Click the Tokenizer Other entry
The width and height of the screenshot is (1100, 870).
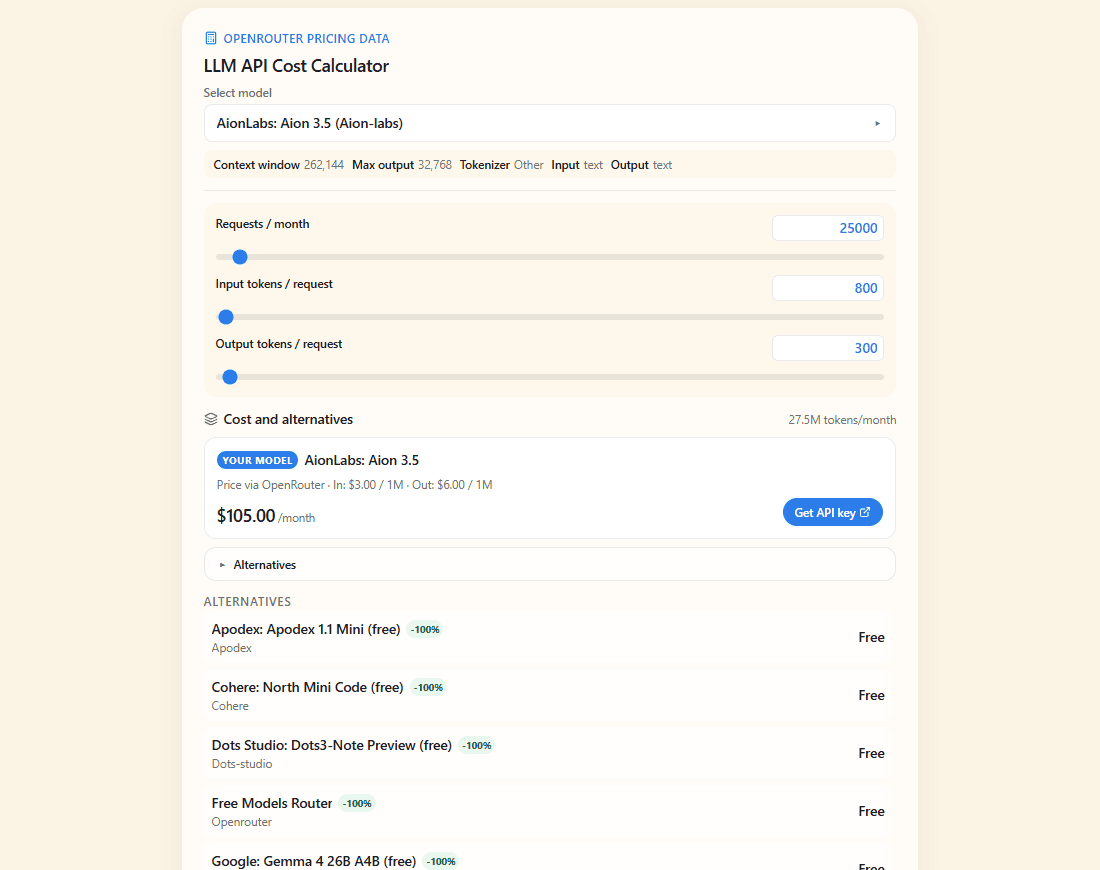[x=502, y=165]
